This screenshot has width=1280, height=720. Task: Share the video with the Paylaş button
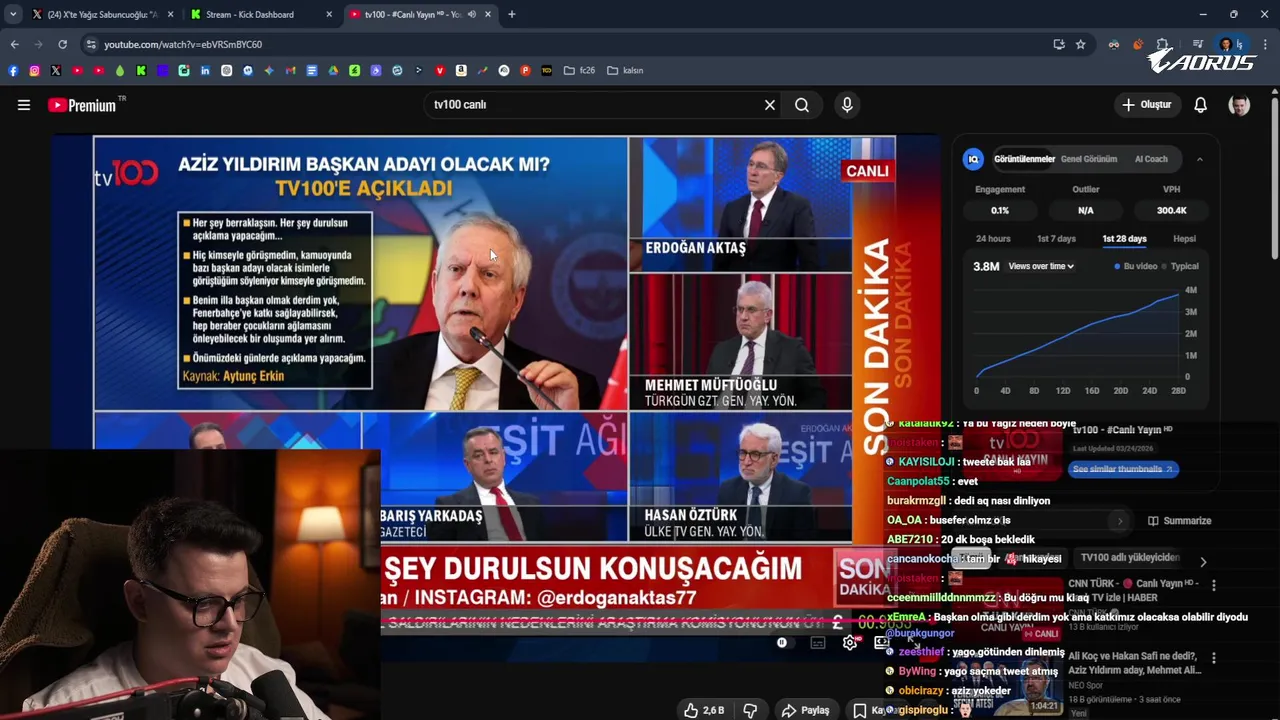[806, 710]
